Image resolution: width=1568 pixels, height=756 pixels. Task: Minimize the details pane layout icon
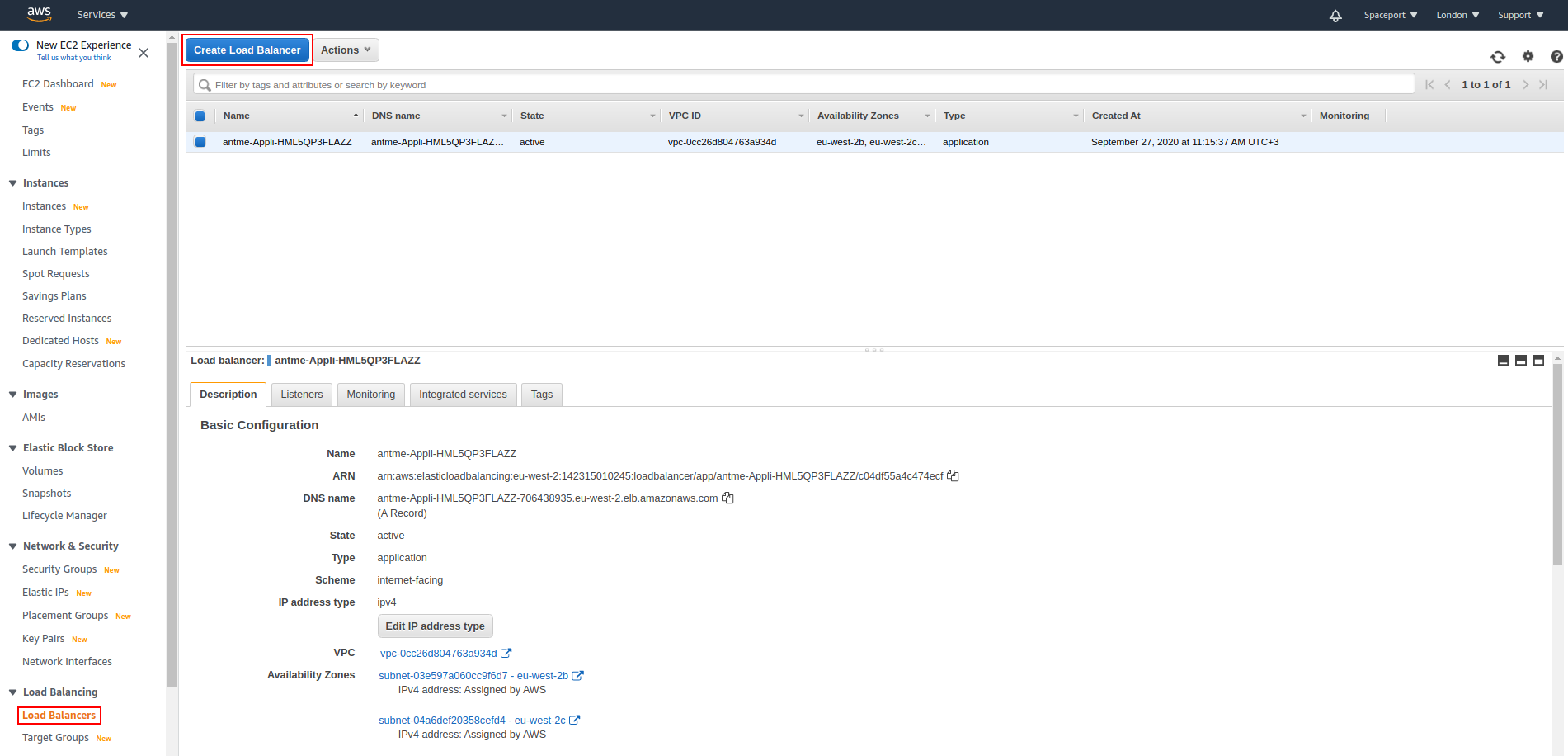point(1503,361)
